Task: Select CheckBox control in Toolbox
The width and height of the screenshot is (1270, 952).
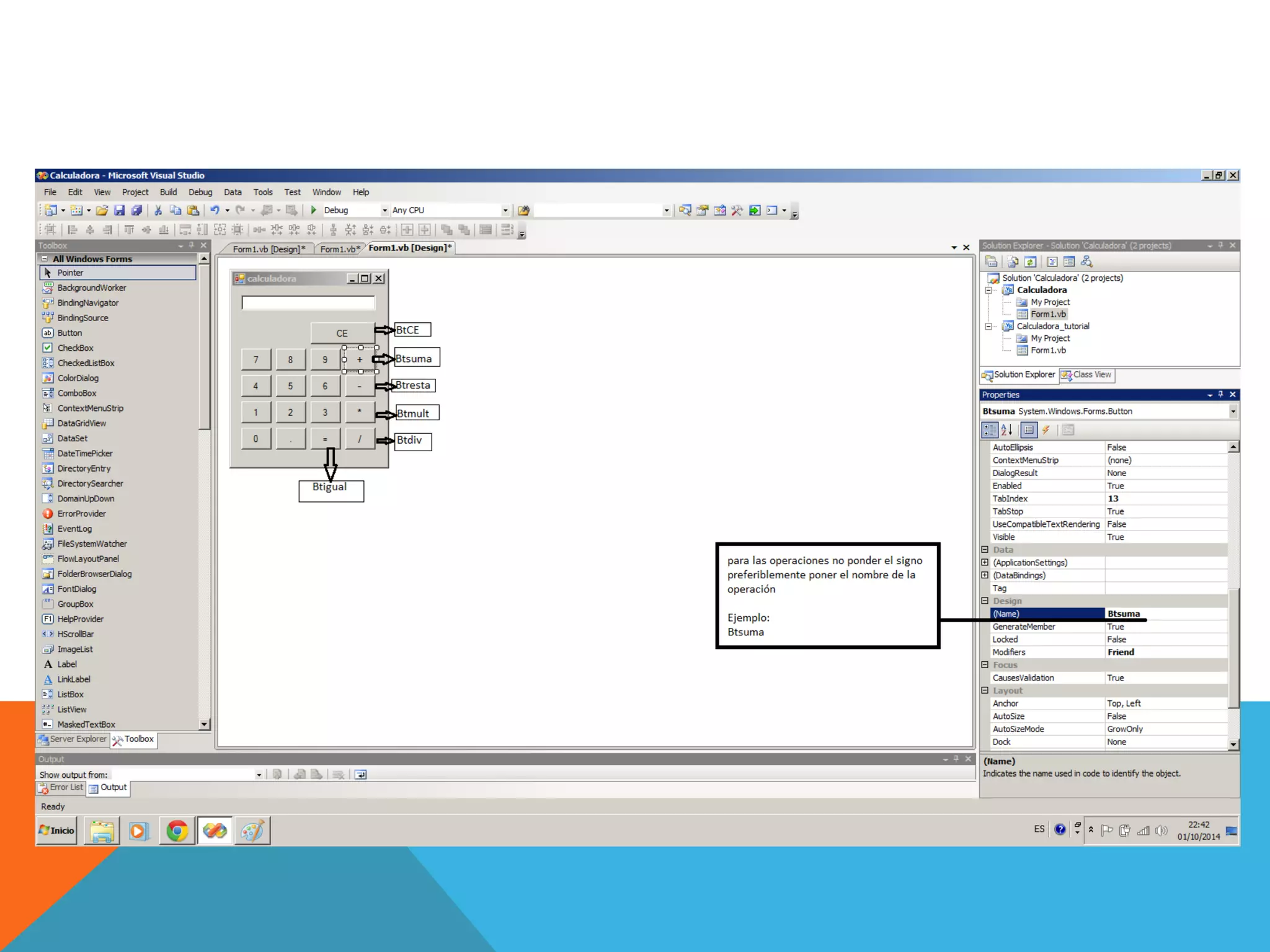Action: 75,348
